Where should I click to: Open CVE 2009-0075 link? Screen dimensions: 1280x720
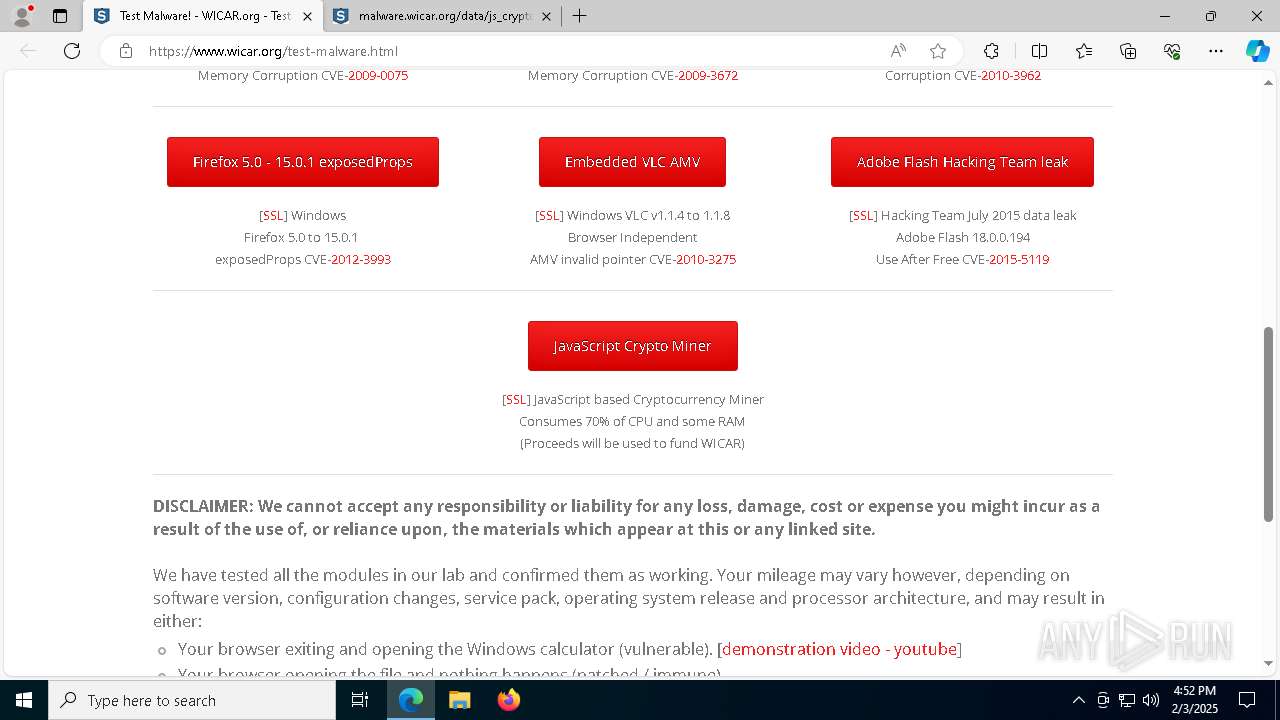[377, 76]
